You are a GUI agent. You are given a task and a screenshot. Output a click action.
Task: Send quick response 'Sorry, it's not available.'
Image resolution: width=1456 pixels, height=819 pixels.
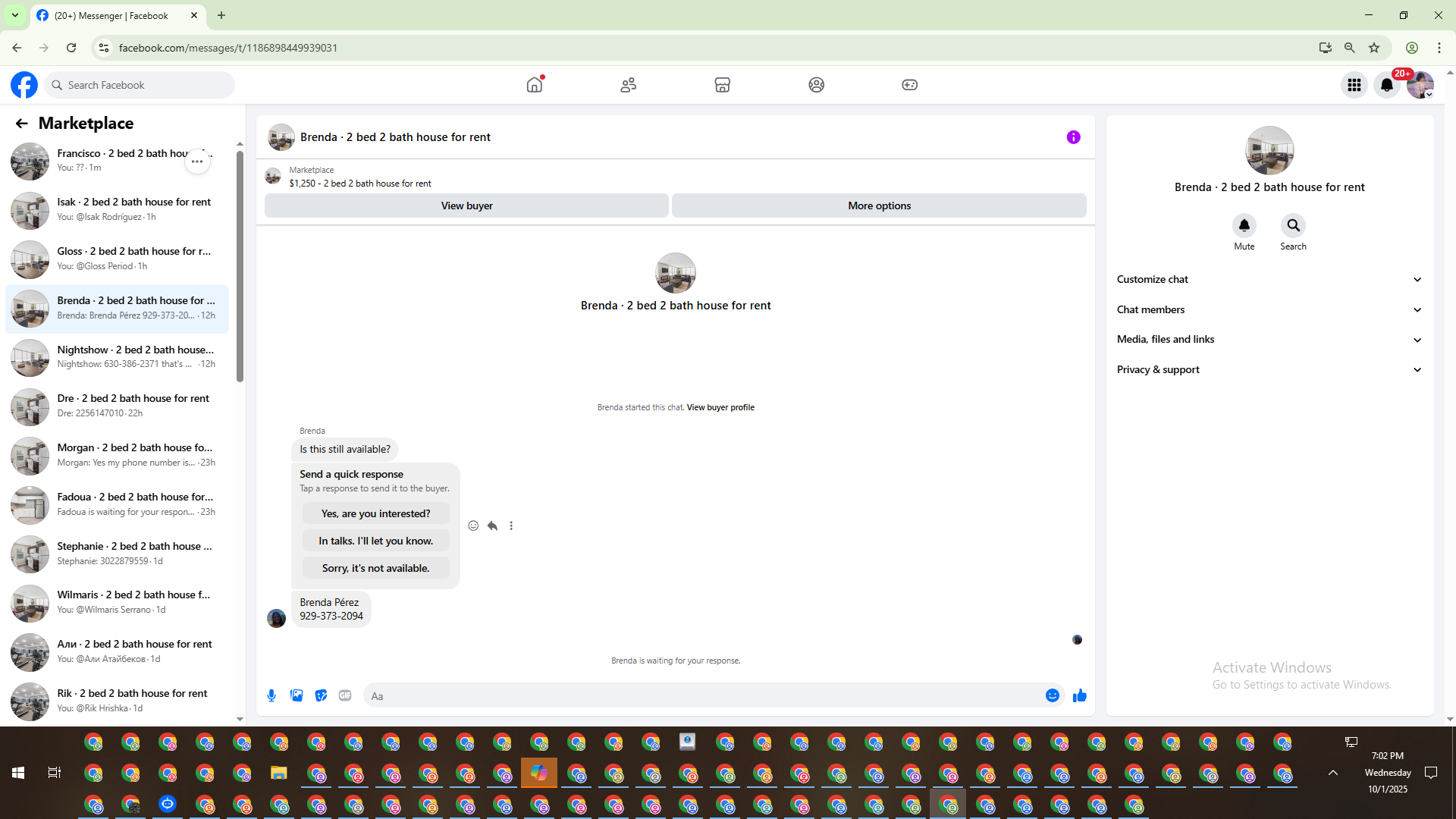[x=375, y=569]
